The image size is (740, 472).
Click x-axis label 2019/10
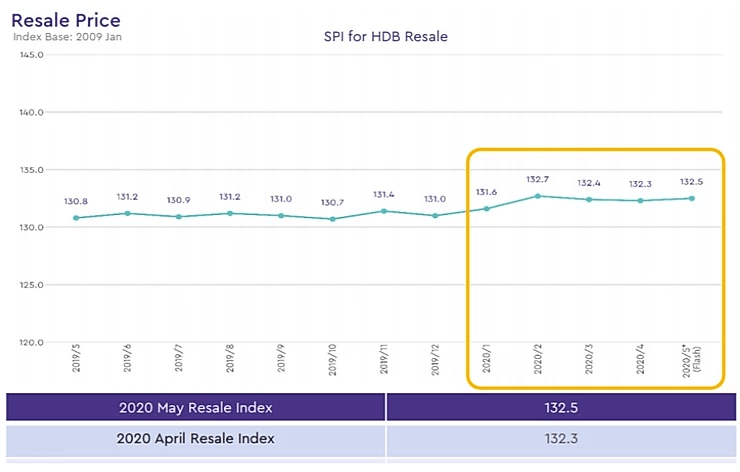click(333, 360)
